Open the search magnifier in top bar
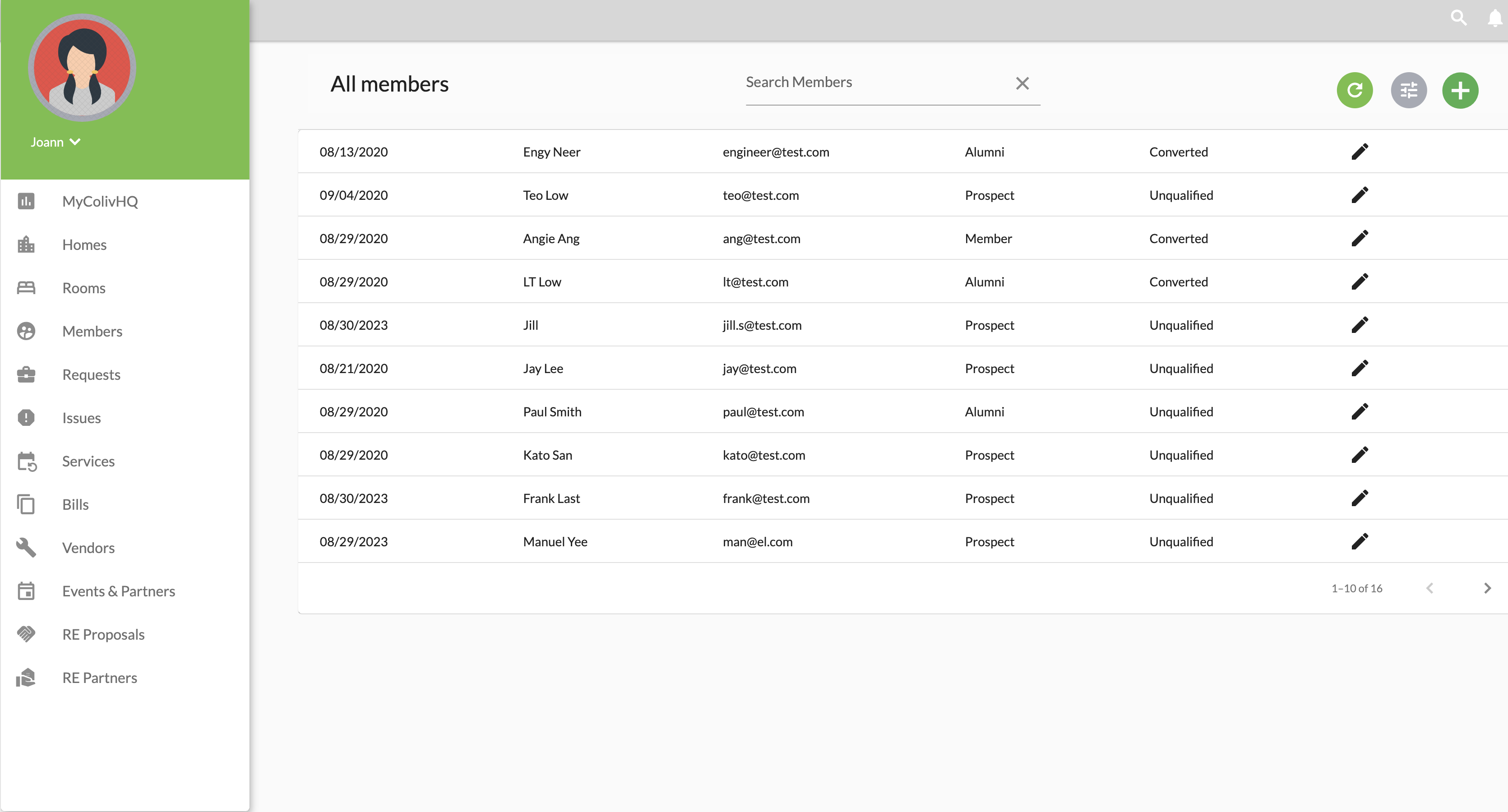Image resolution: width=1508 pixels, height=812 pixels. coord(1458,18)
